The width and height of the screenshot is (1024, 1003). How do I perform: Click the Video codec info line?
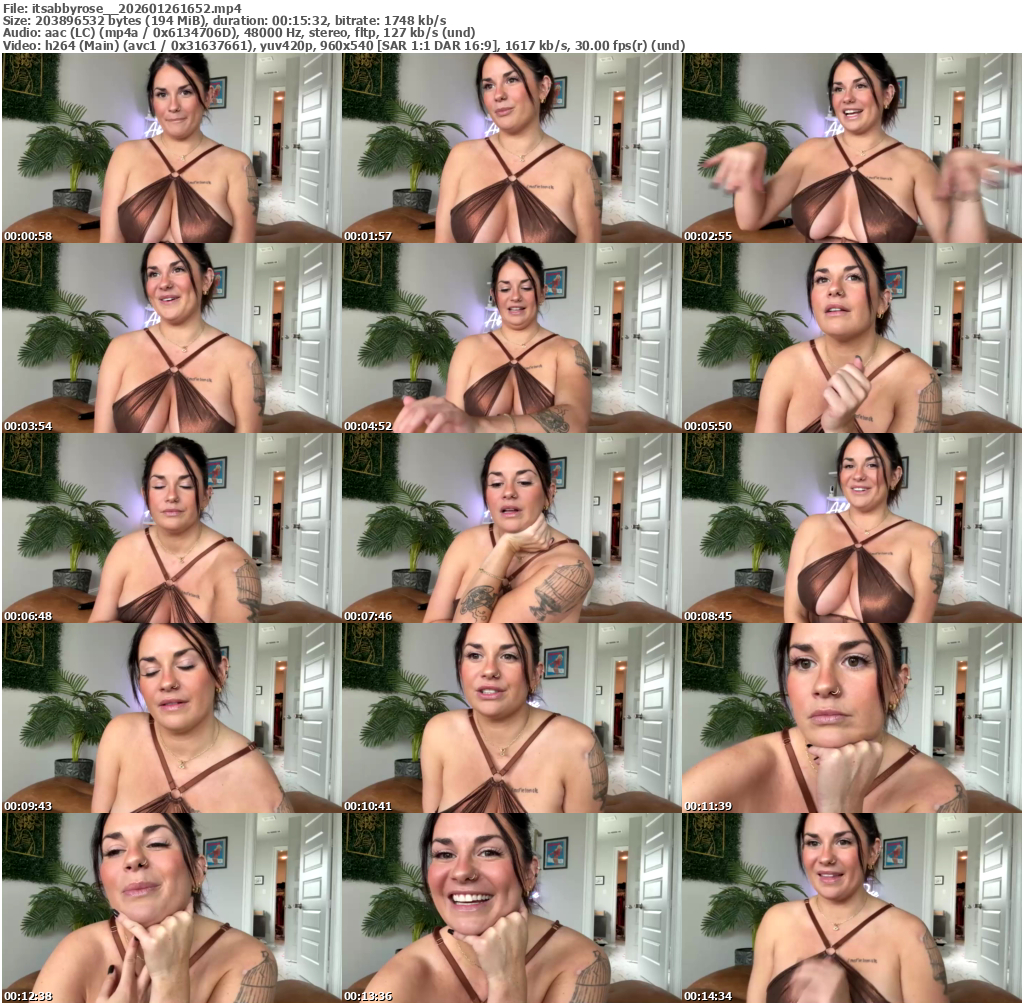(344, 45)
